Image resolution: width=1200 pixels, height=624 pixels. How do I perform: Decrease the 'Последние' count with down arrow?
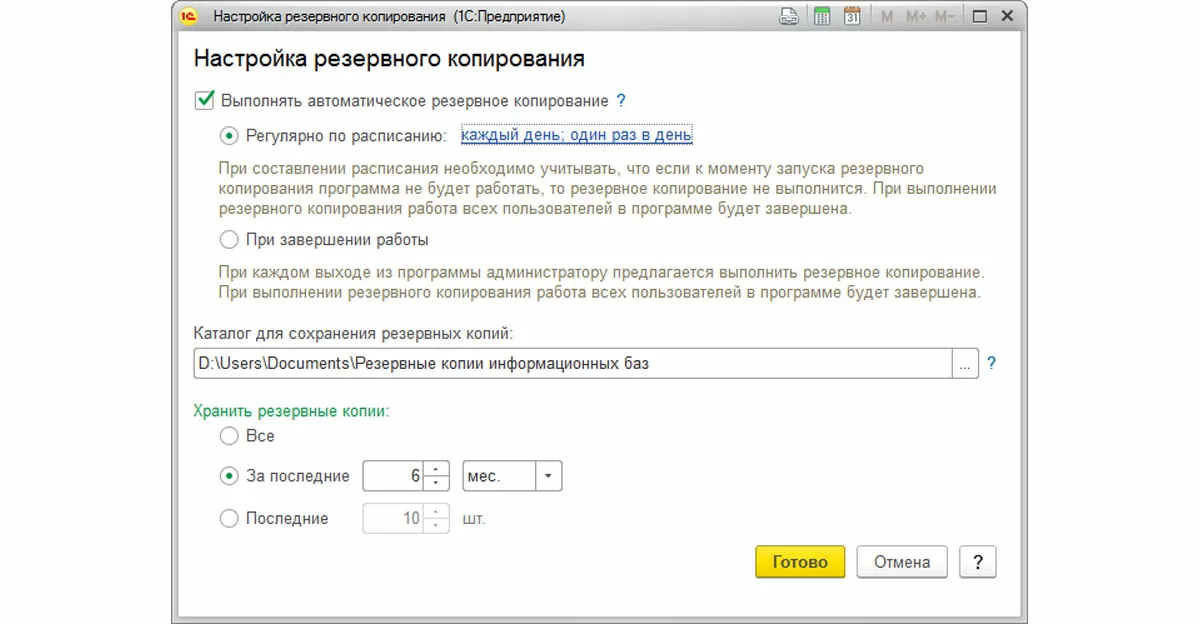(436, 526)
